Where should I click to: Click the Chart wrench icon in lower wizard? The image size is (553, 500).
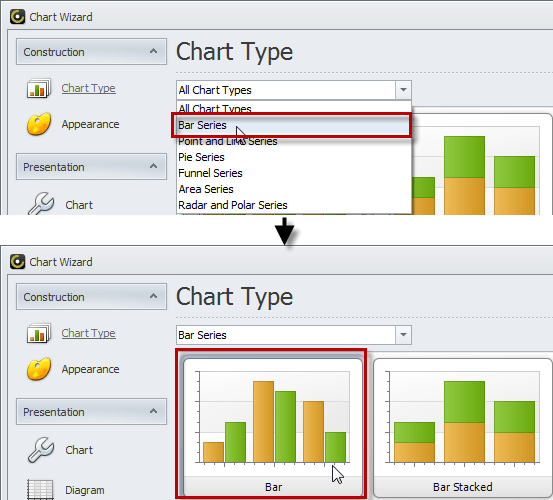(41, 450)
